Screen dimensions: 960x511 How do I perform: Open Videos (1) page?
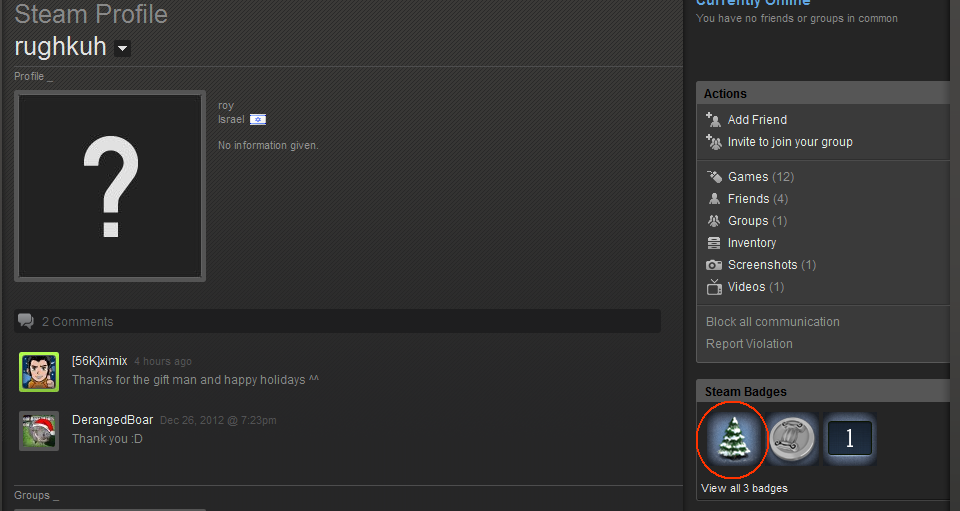pyautogui.click(x=756, y=287)
